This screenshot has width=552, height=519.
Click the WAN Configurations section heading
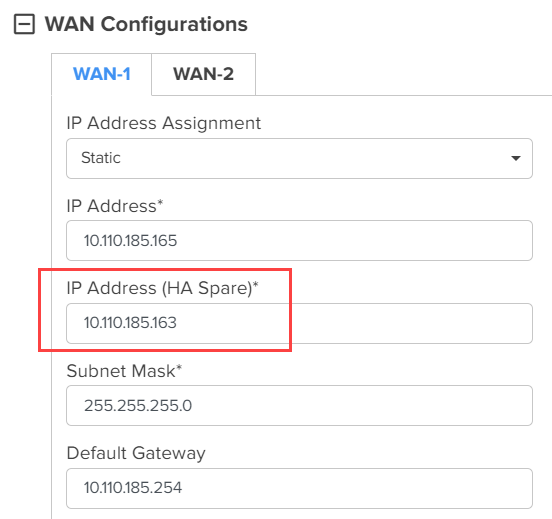pos(146,24)
